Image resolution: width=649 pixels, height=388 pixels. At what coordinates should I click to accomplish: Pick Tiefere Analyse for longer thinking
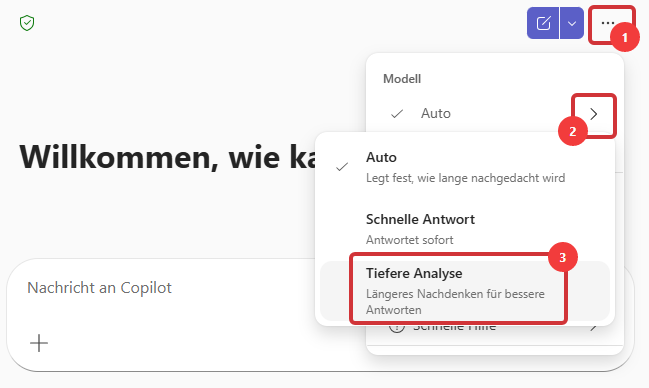[465, 291]
